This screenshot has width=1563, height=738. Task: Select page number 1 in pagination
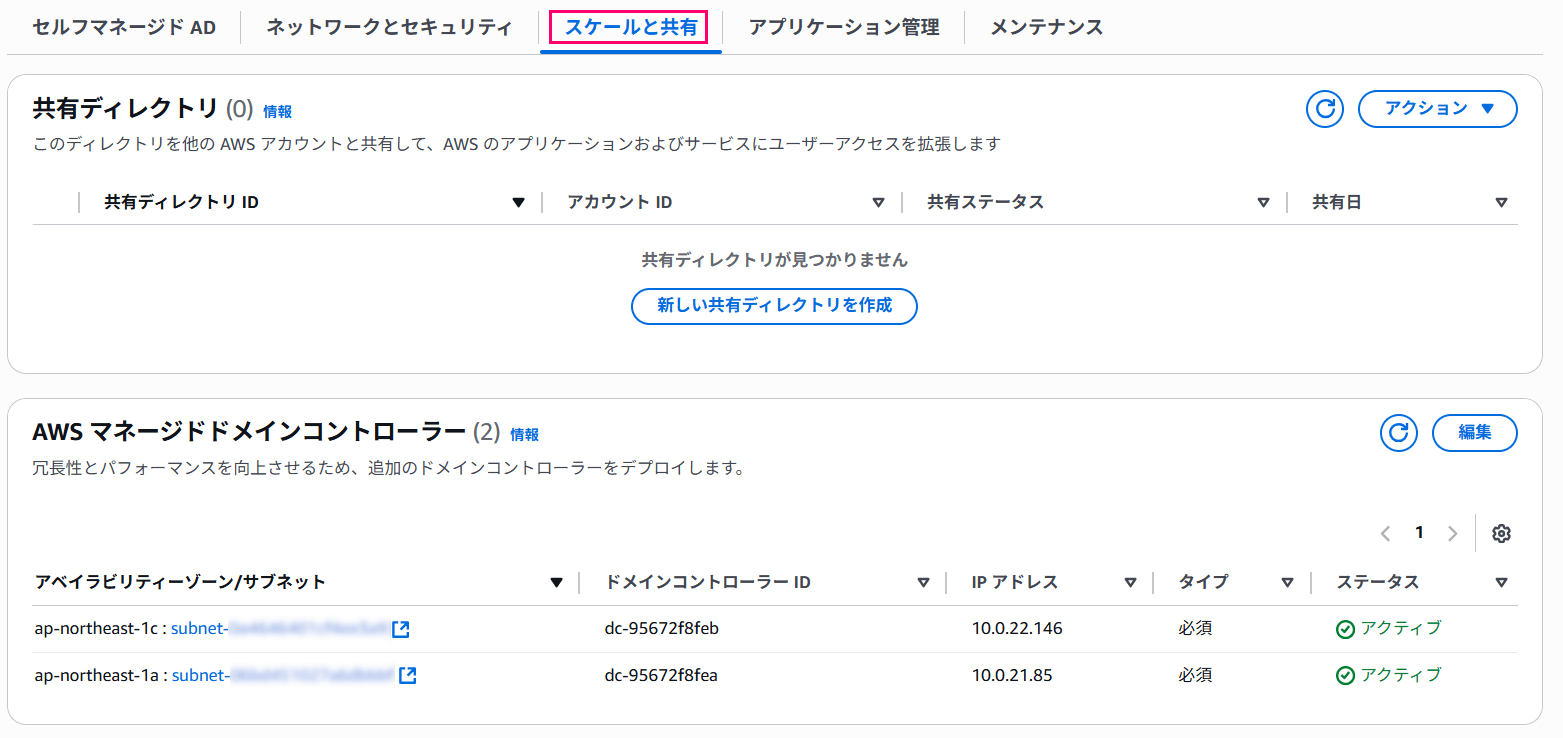(x=1419, y=533)
